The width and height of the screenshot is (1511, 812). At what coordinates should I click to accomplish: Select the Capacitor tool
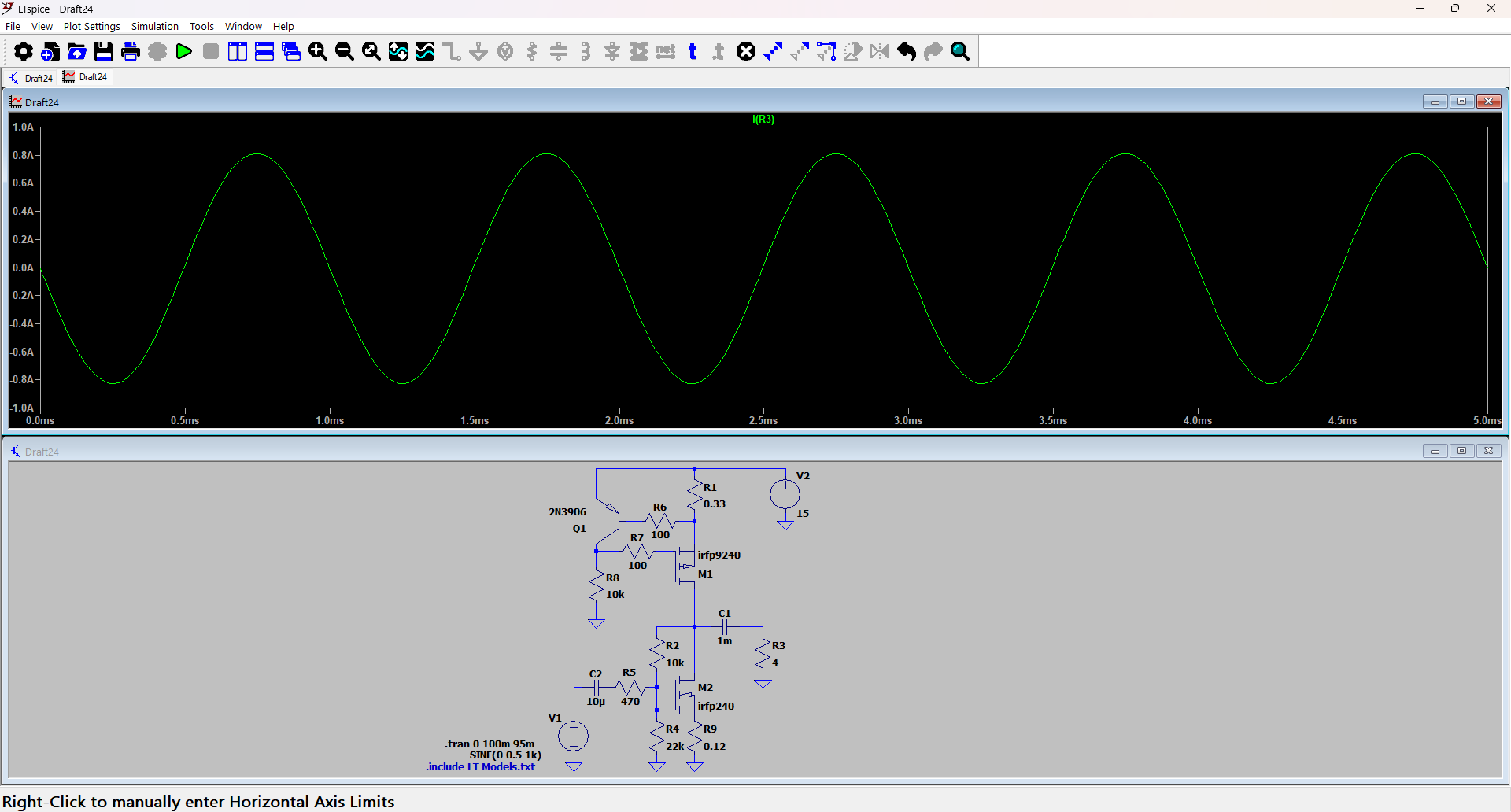[559, 51]
